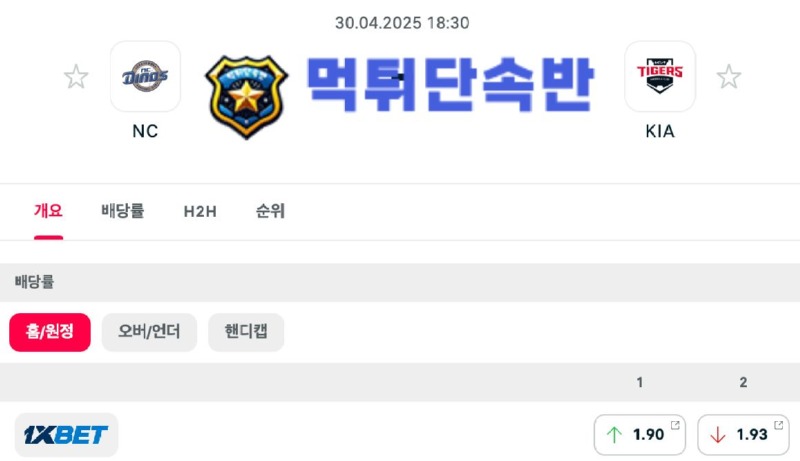
Task: Select the 핸디캡 odds filter
Action: pos(246,332)
